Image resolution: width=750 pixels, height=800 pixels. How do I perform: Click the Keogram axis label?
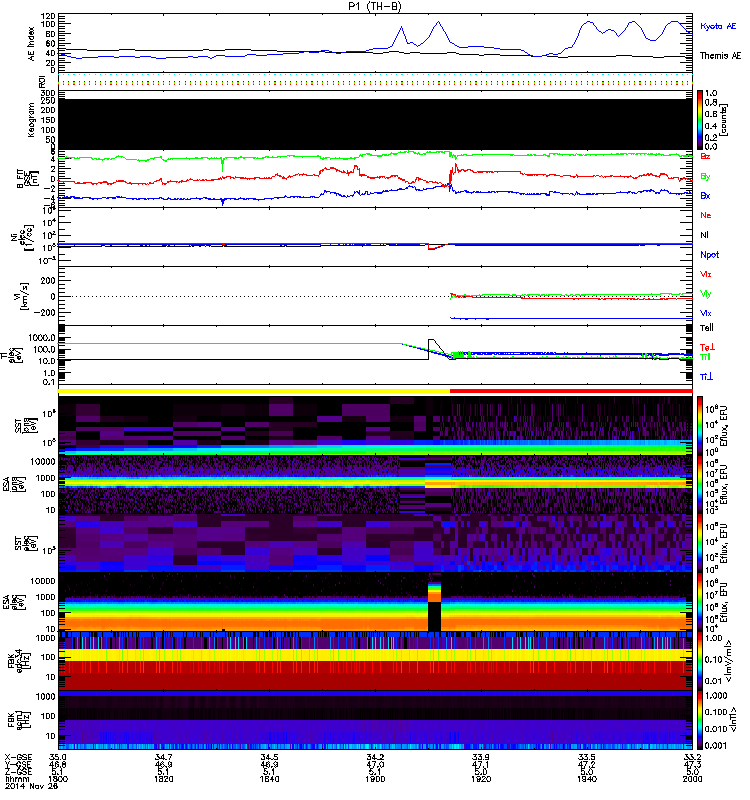pos(32,120)
